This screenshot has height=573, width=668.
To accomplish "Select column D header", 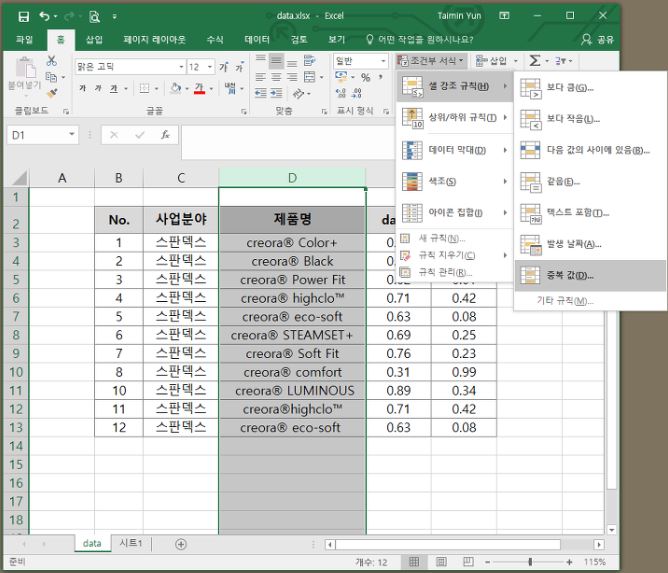I will [292, 178].
